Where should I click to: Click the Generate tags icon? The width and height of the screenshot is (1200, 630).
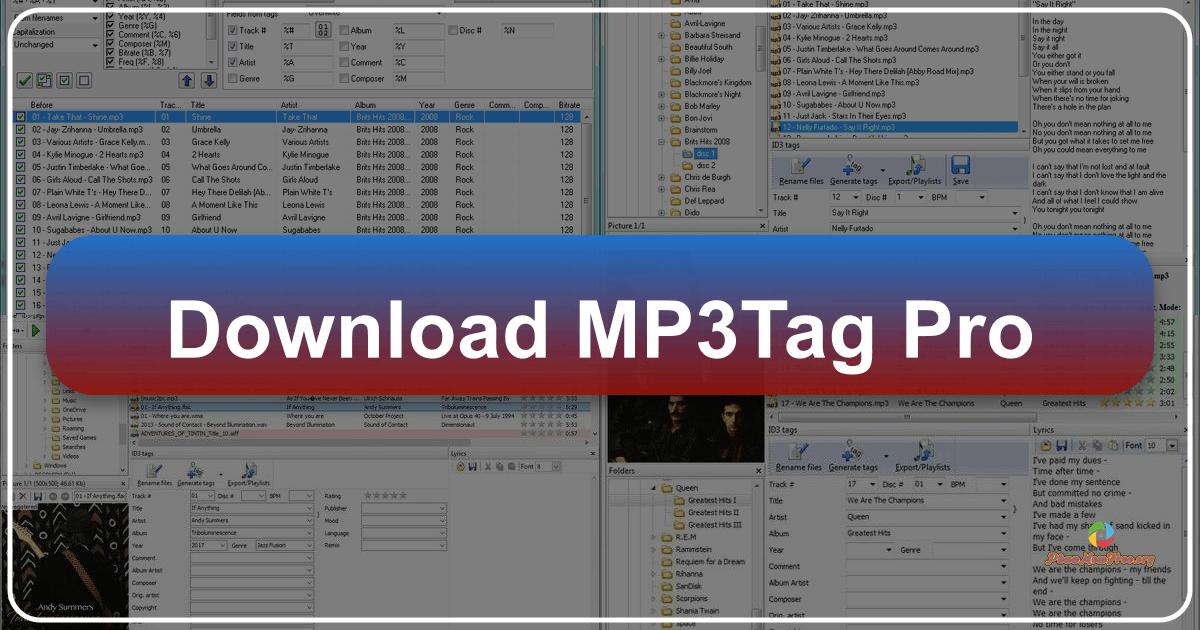click(852, 166)
